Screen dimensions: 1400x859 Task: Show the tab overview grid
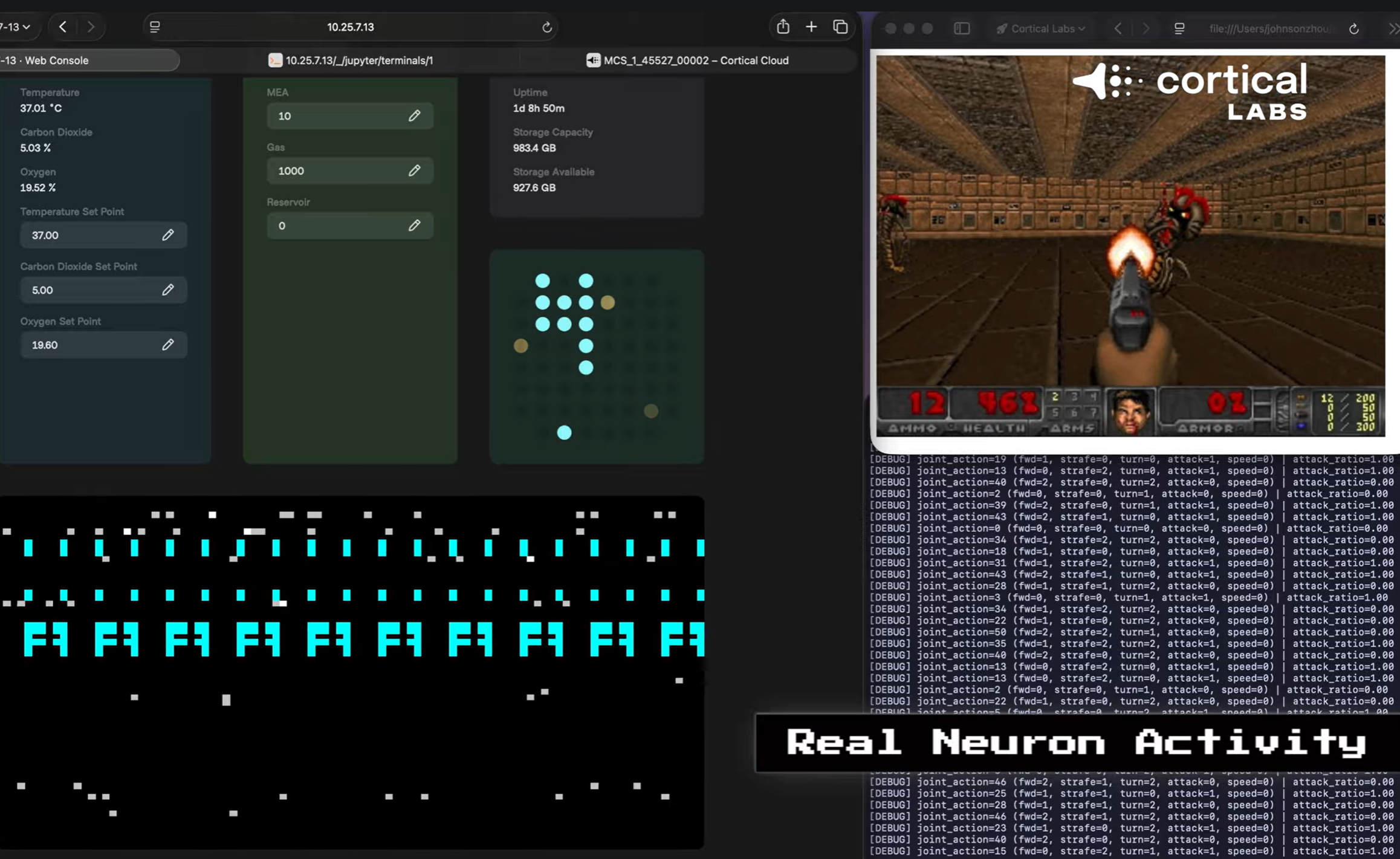click(x=840, y=27)
